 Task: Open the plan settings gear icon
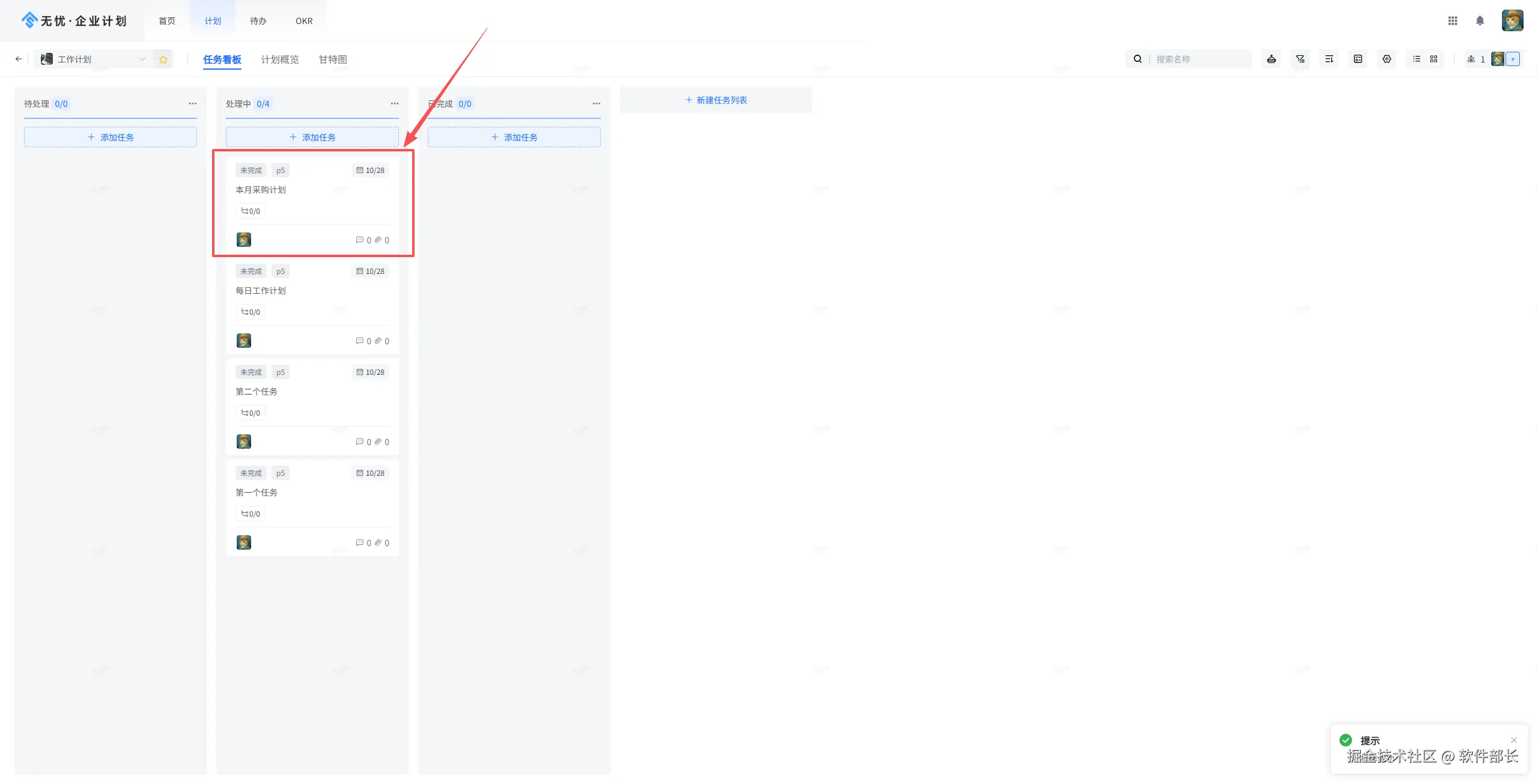[x=1387, y=59]
